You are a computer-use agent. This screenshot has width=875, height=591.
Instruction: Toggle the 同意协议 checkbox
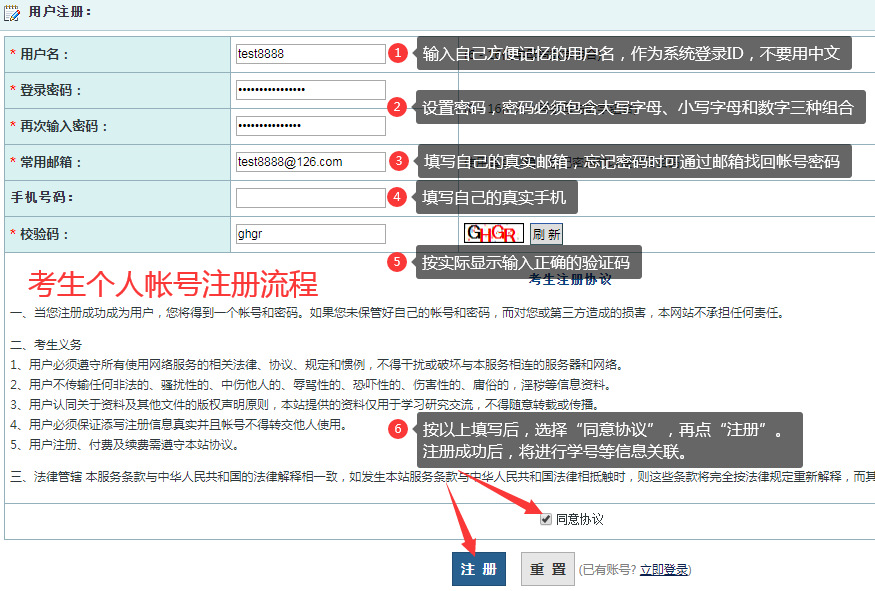(x=545, y=519)
